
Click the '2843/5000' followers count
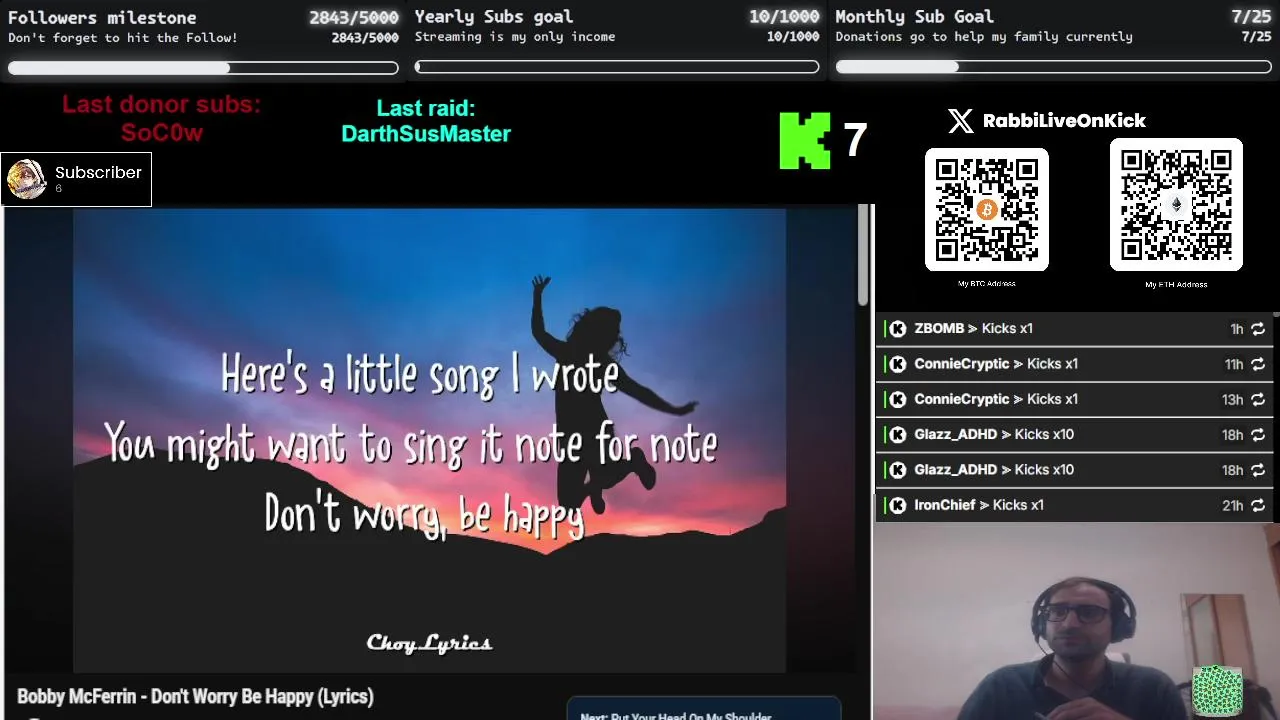354,17
